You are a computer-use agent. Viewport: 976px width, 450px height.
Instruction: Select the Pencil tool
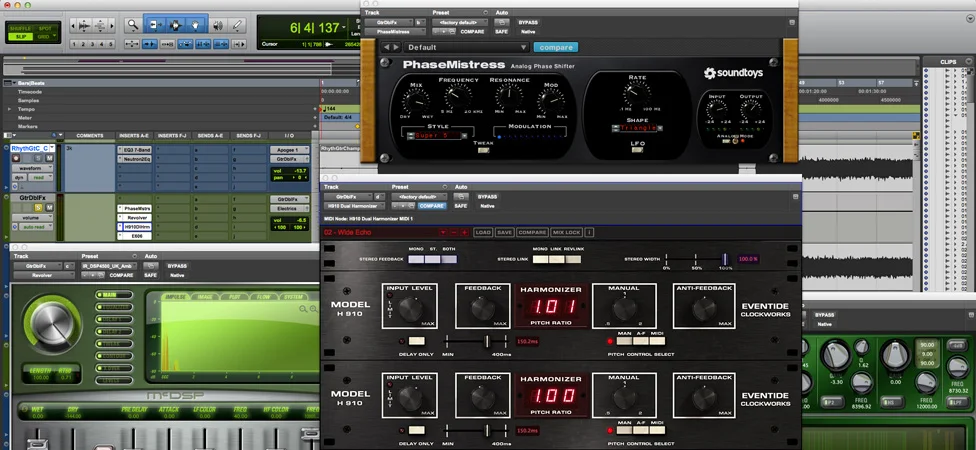[x=237, y=26]
